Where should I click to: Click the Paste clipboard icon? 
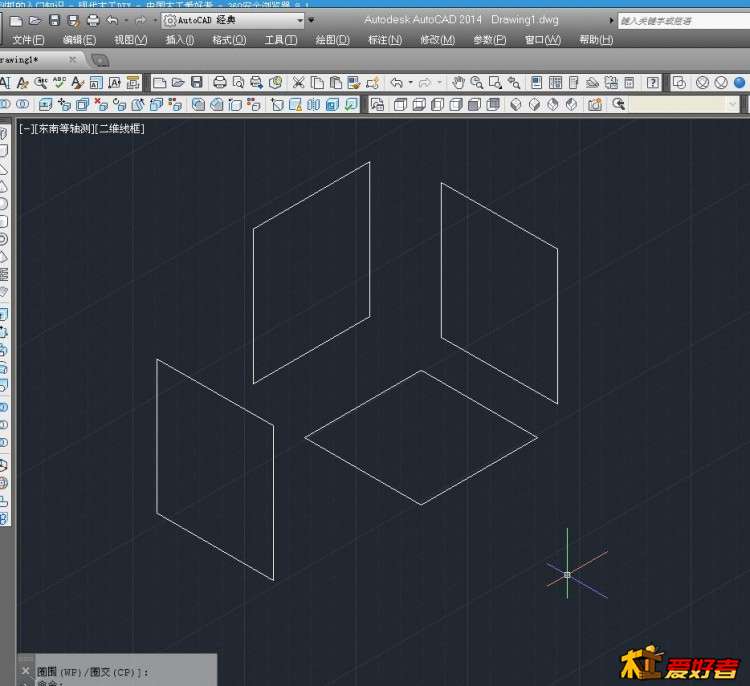336,83
